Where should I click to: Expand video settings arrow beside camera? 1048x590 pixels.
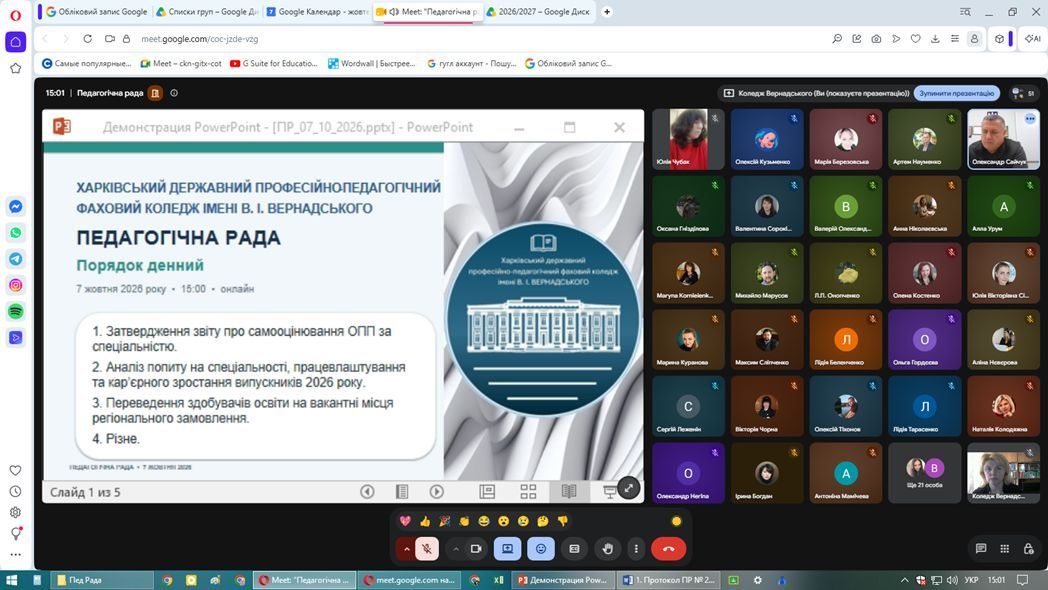456,549
